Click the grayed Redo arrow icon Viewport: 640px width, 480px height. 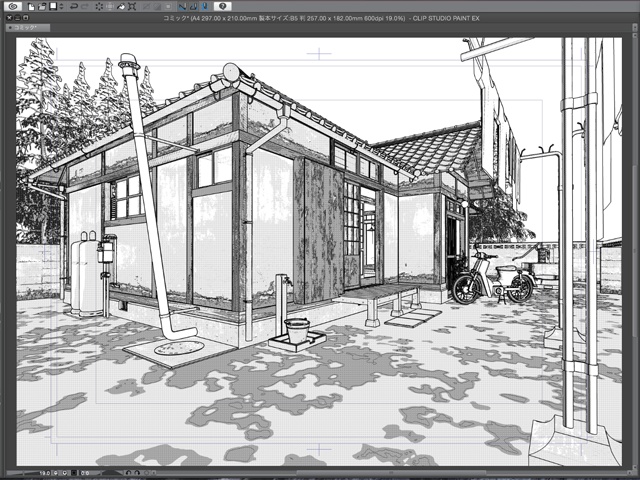85,6
